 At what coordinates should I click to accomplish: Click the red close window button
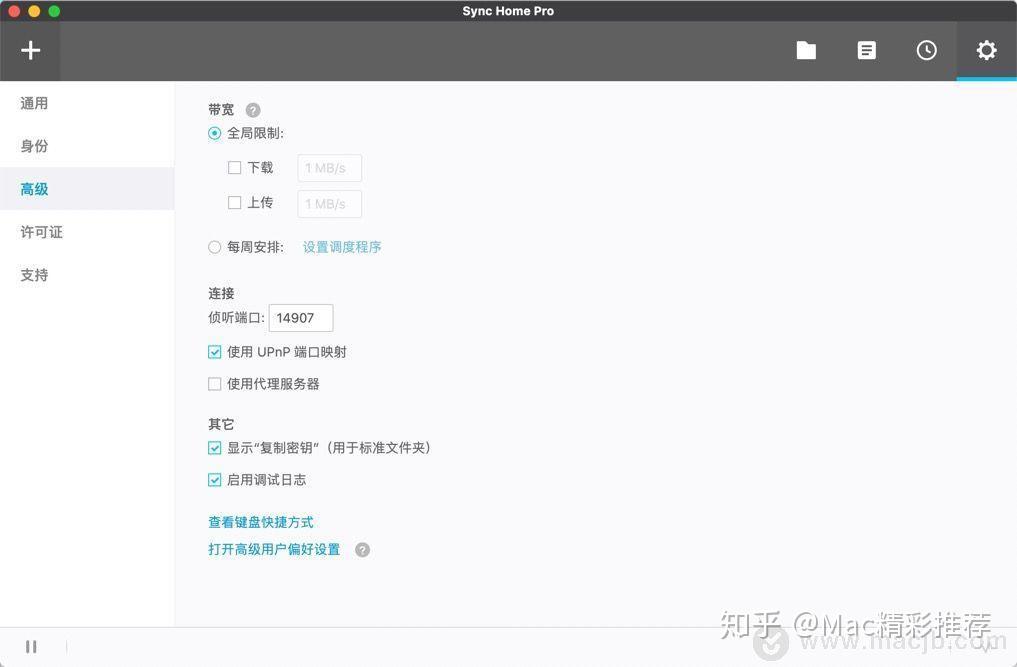click(x=14, y=11)
